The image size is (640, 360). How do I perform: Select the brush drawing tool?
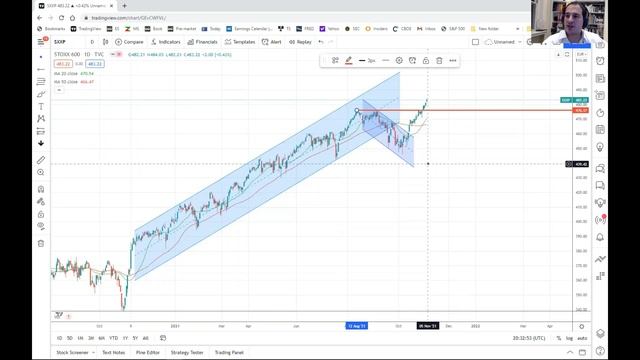point(41,94)
